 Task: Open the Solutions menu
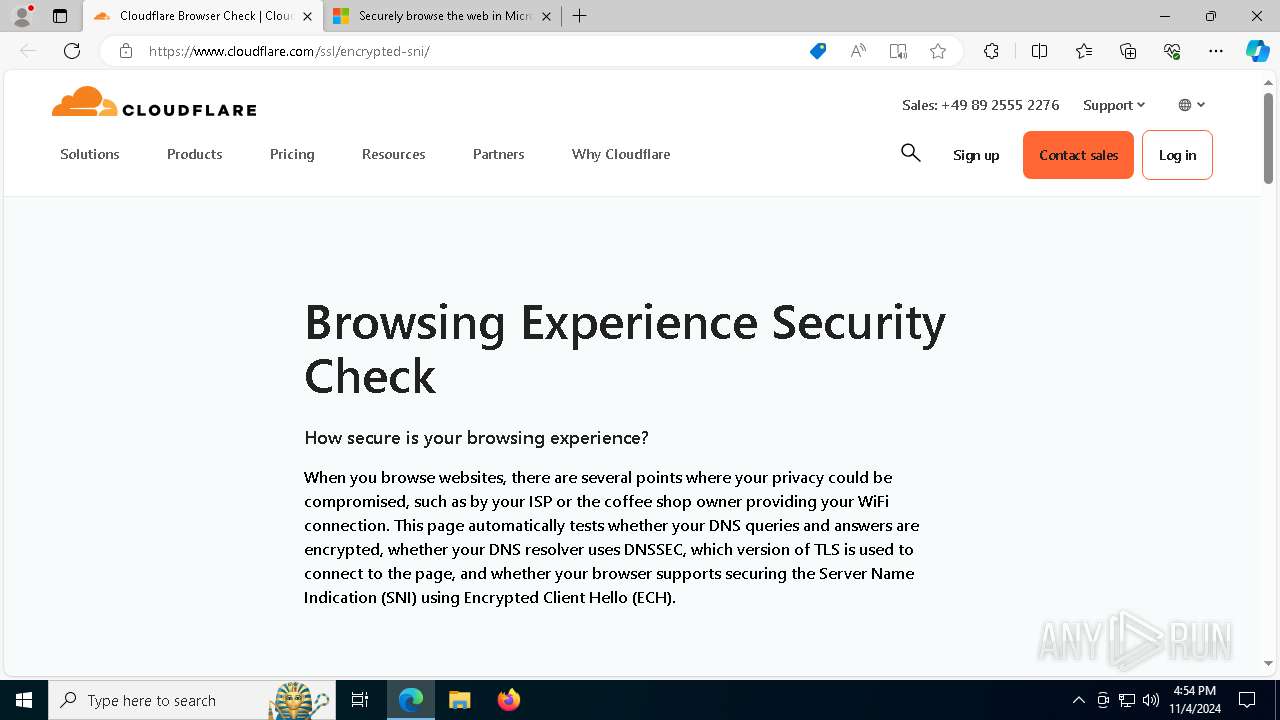90,154
